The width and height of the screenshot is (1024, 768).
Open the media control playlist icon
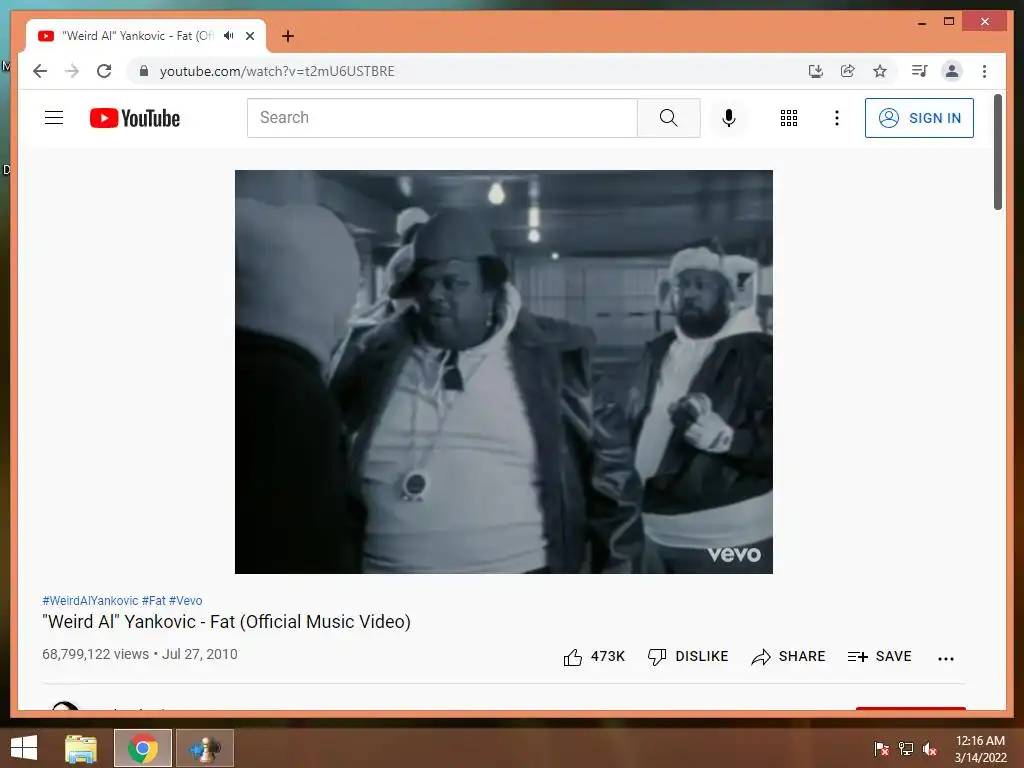pos(920,71)
